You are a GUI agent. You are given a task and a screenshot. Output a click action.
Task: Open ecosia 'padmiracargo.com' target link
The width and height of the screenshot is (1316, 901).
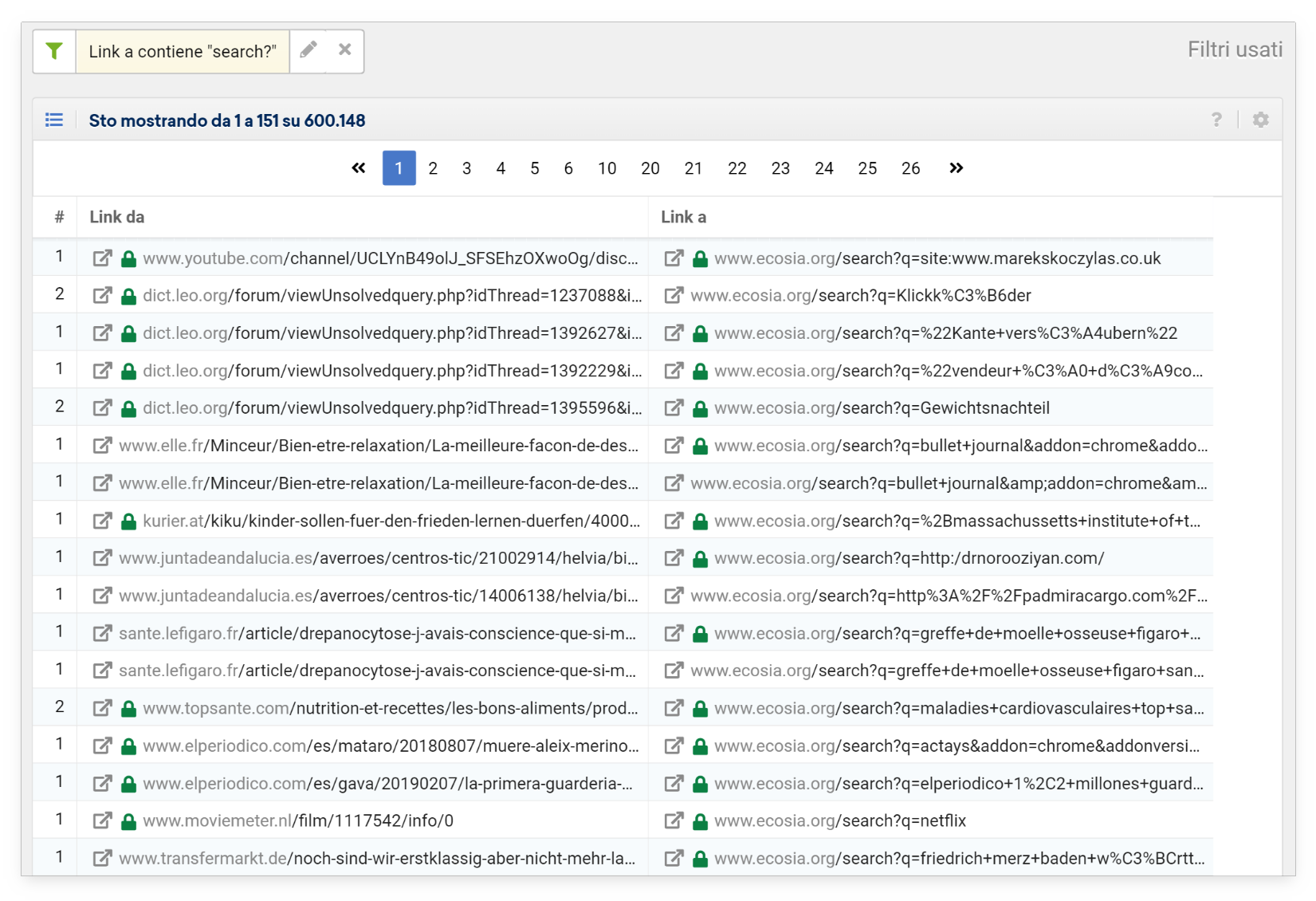pyautogui.click(x=949, y=596)
